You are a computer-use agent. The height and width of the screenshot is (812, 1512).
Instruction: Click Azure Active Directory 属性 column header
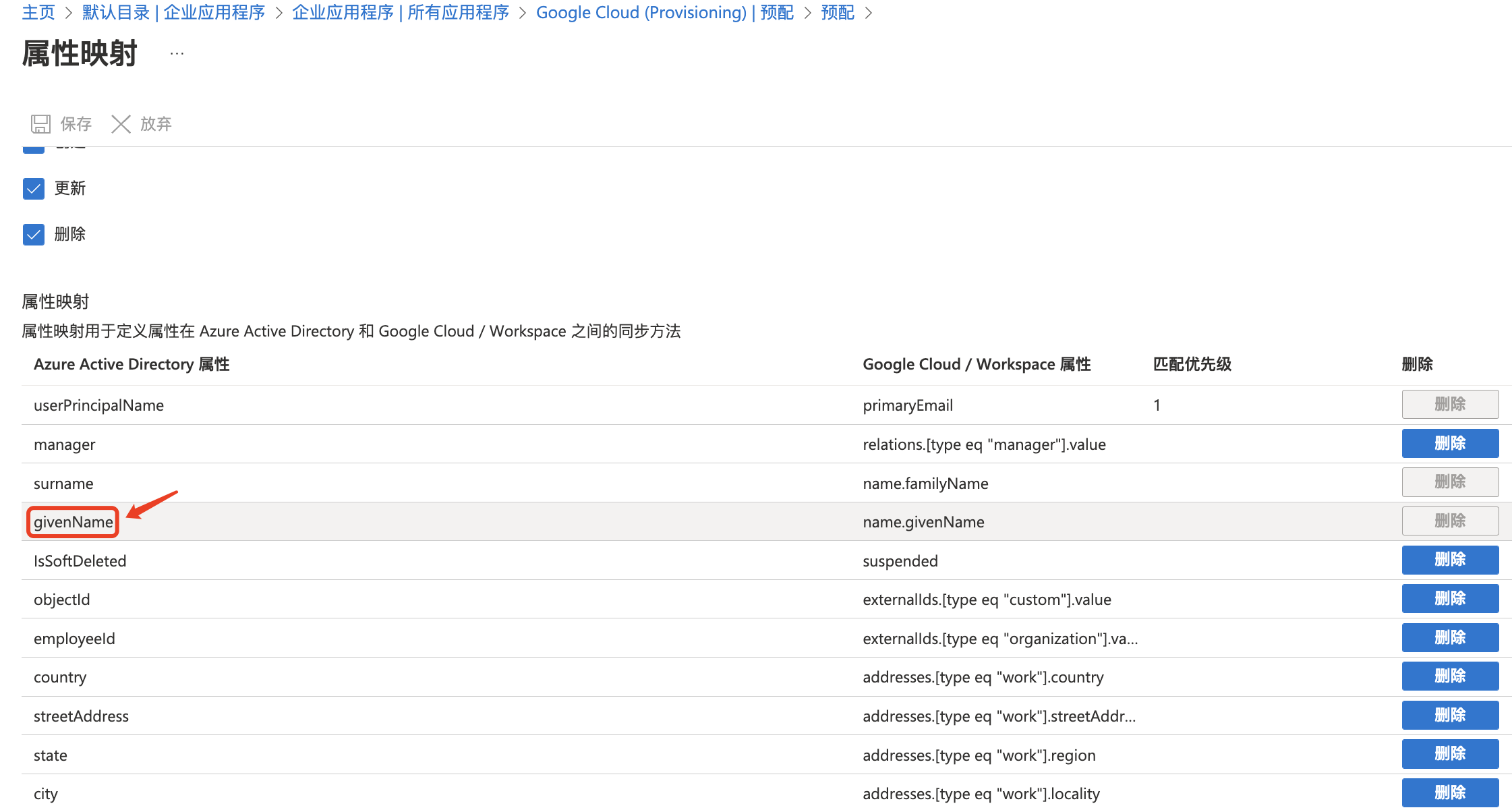click(132, 364)
